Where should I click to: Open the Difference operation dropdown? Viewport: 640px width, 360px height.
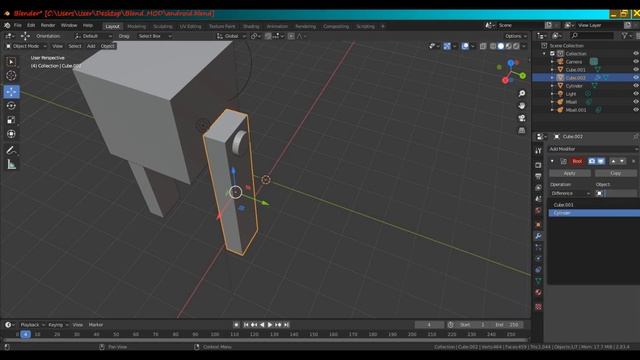click(x=570, y=193)
